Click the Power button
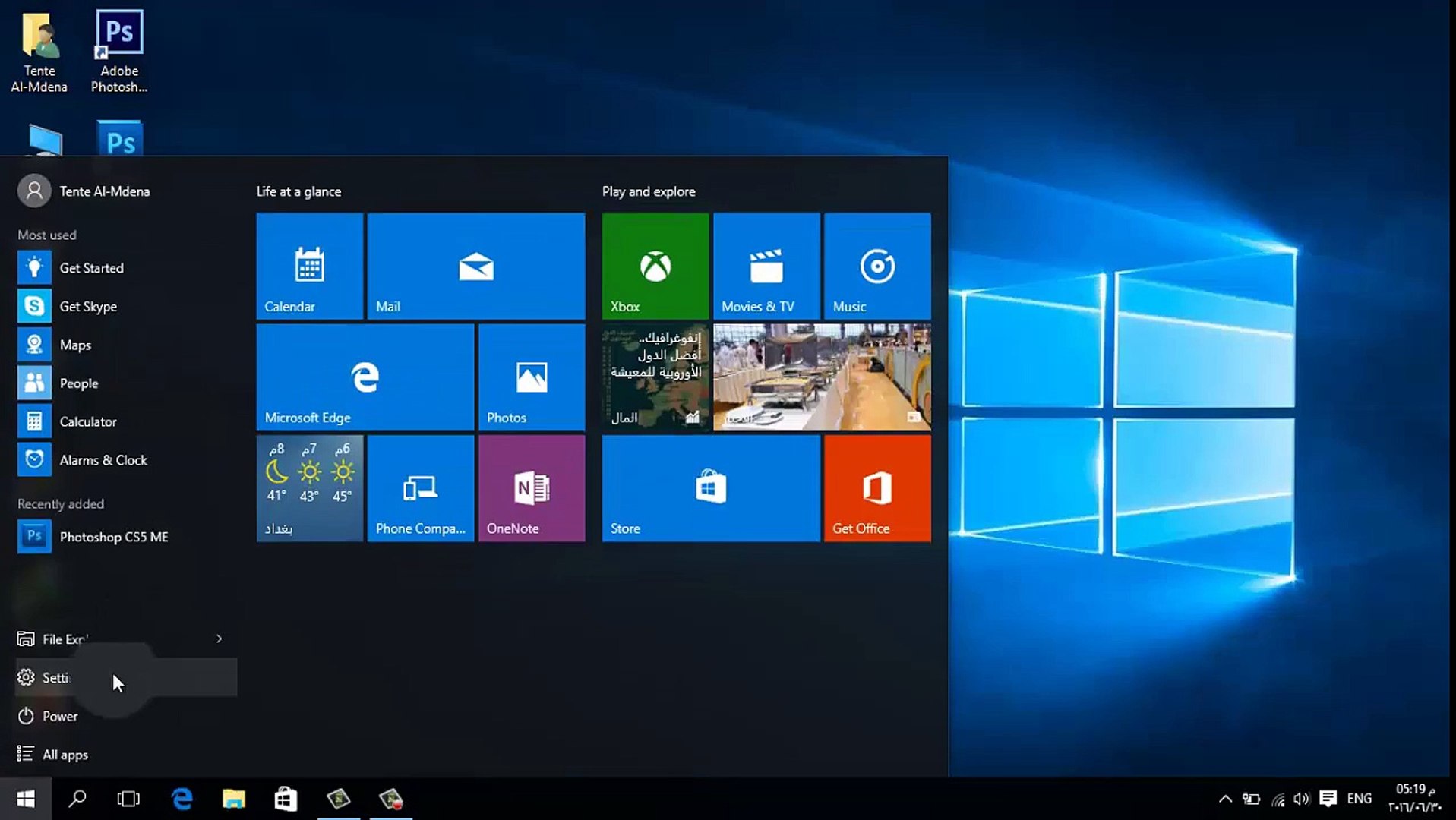 tap(126, 716)
